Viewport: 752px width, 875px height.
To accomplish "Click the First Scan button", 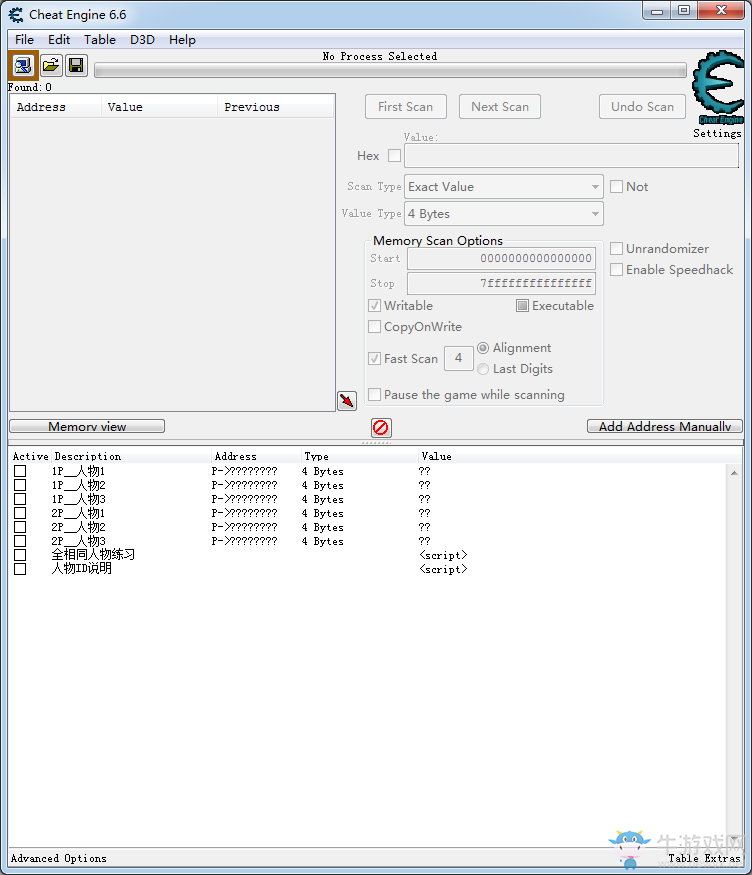I will click(x=406, y=107).
